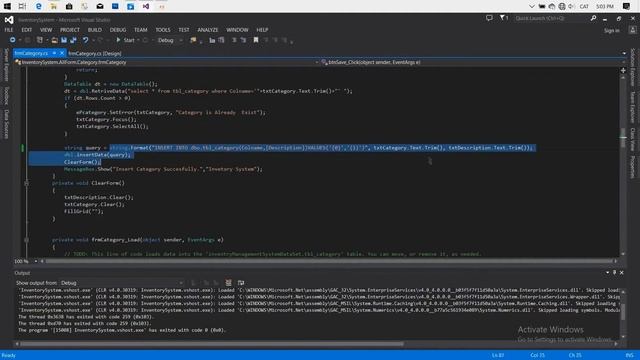Save the current file with Save icon

pos(64,40)
